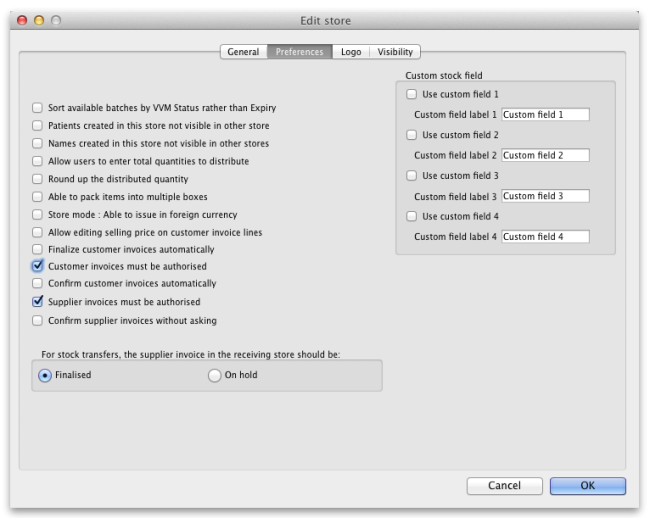Uncheck Supplier invoices must be authorised
650x518 pixels.
[x=38, y=302]
